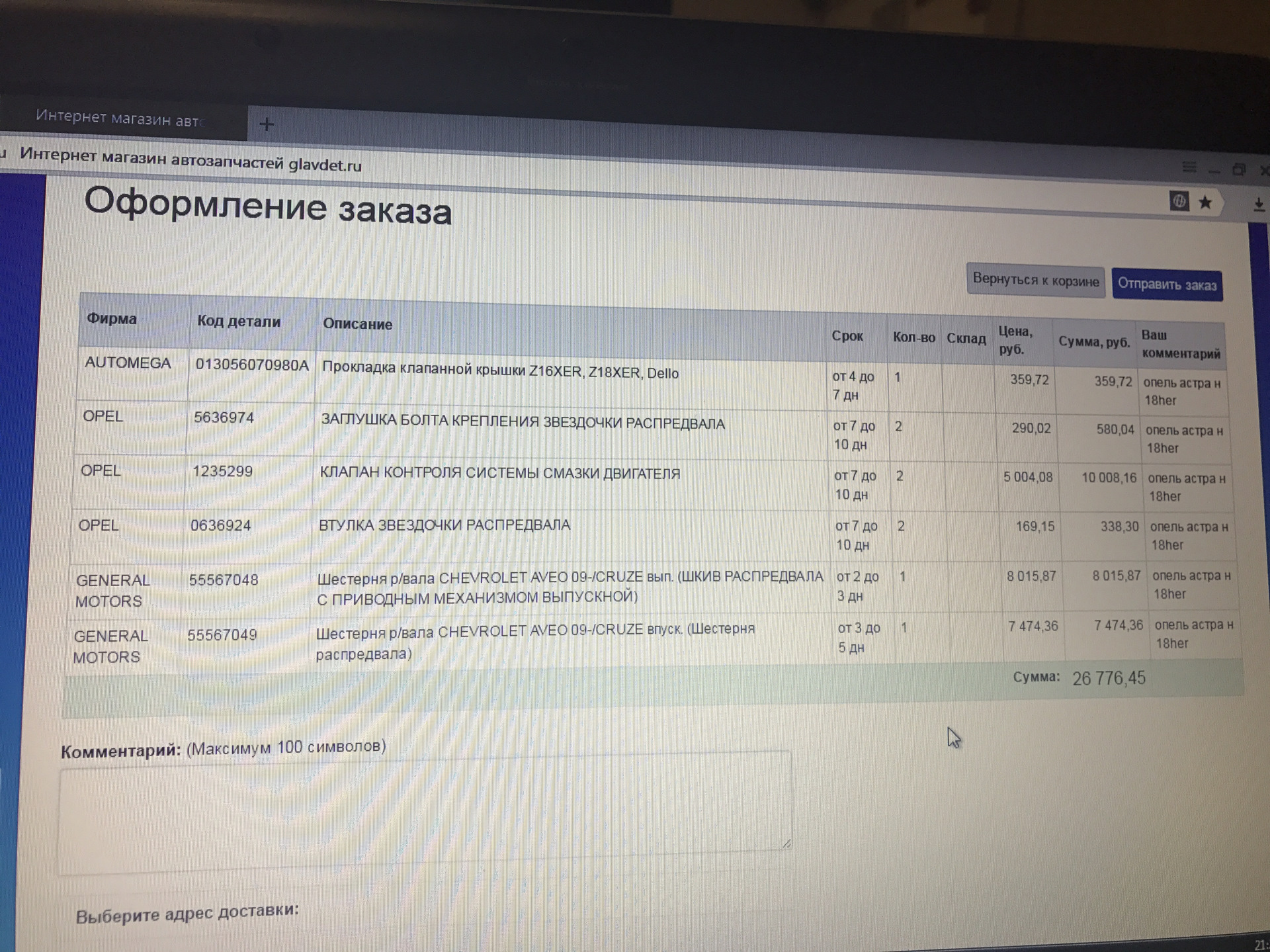Viewport: 1270px width, 952px height.
Task: Select part code 55567048
Action: (x=223, y=580)
